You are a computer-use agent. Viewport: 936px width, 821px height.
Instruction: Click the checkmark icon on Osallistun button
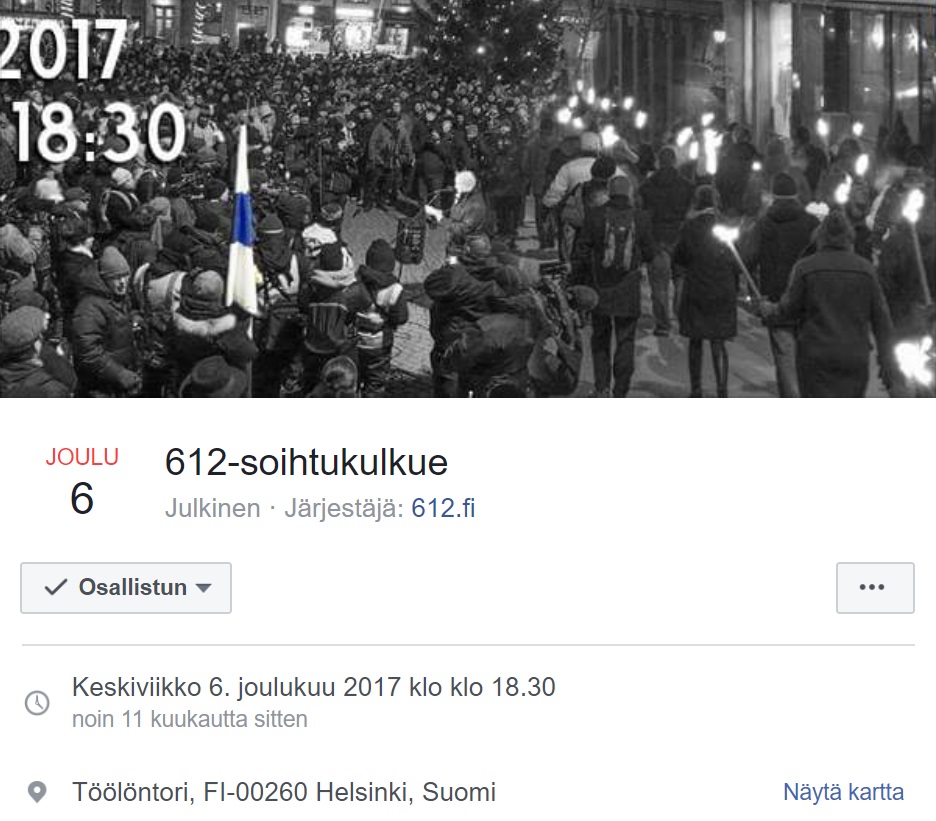click(x=56, y=588)
